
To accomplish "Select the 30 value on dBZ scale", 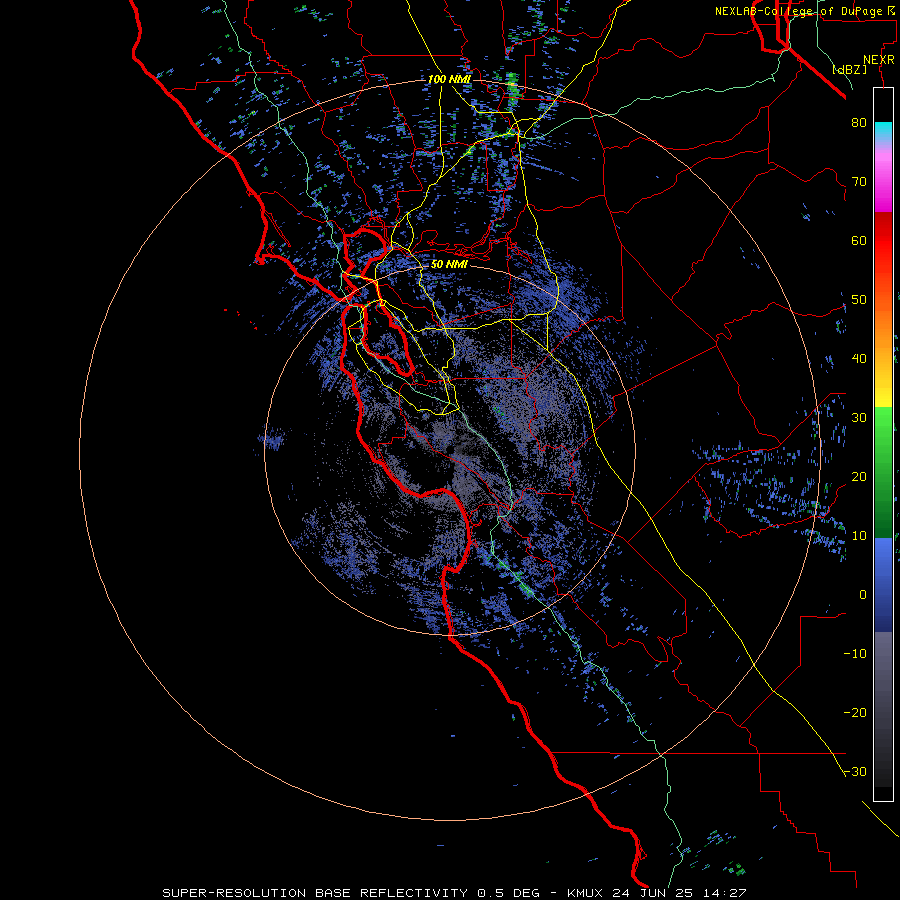I will tap(859, 418).
